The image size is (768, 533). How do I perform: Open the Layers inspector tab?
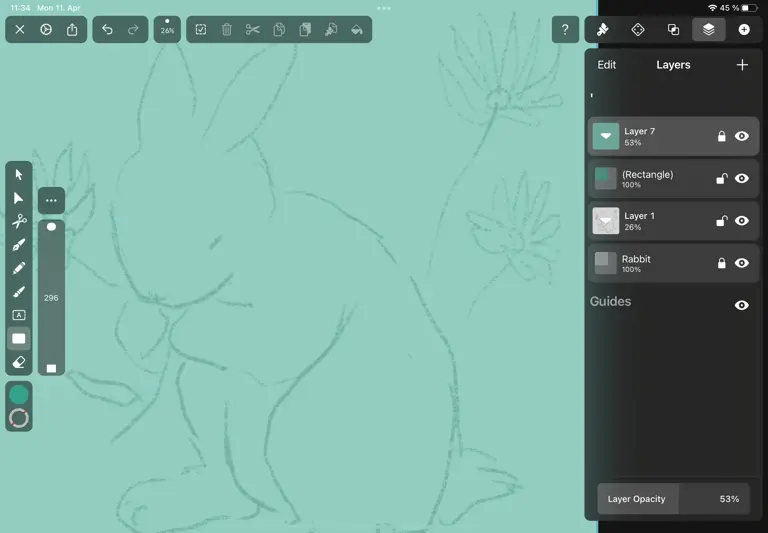[x=709, y=30]
